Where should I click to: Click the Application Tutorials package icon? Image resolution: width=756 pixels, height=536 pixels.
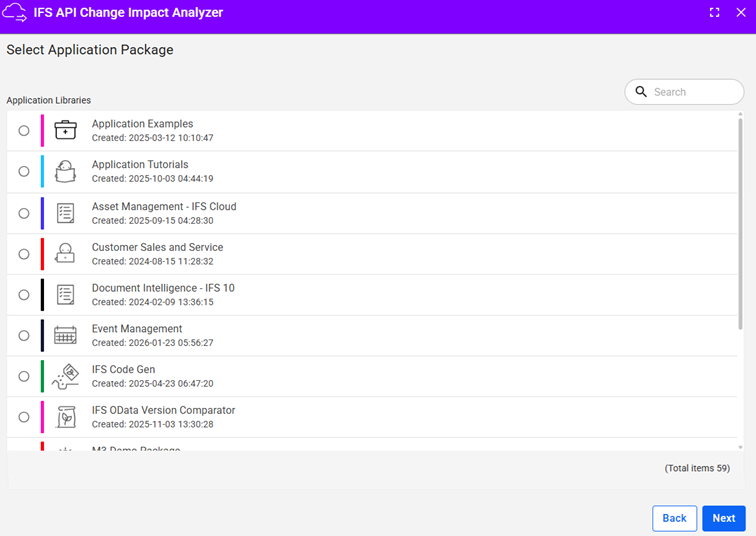[65, 171]
